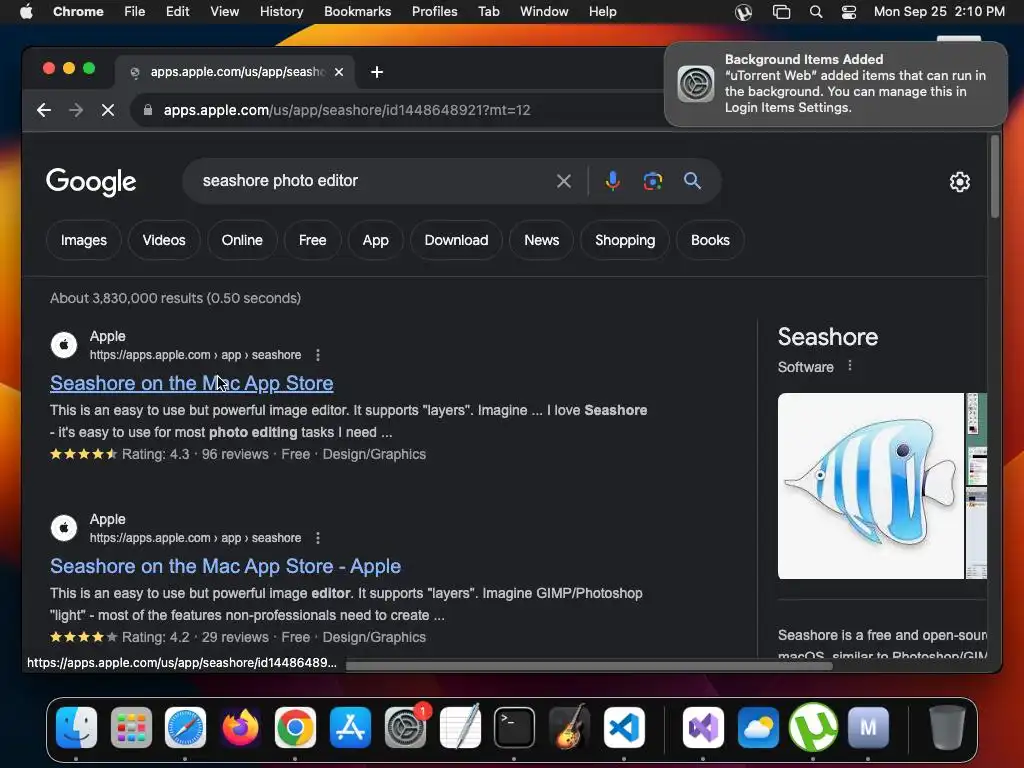Click the horizontal scrollbar at bottom
The height and width of the screenshot is (768, 1024).
[589, 666]
